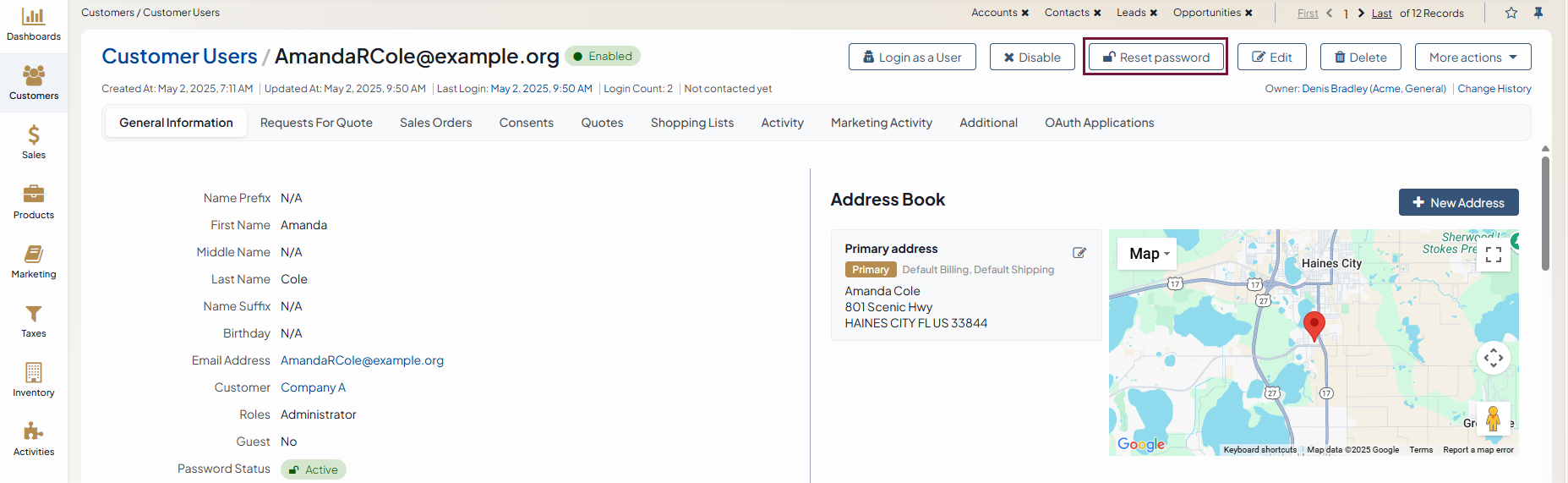The width and height of the screenshot is (1568, 483).
Task: Remove the Accounts shortcut pin
Action: (x=1025, y=13)
